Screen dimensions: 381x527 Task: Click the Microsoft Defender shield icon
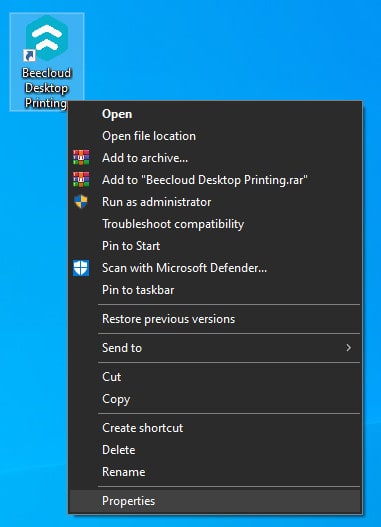pyautogui.click(x=81, y=268)
